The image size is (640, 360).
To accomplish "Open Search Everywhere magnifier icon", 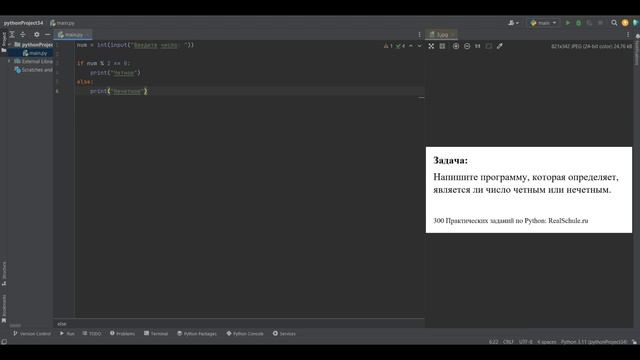I will coord(614,23).
